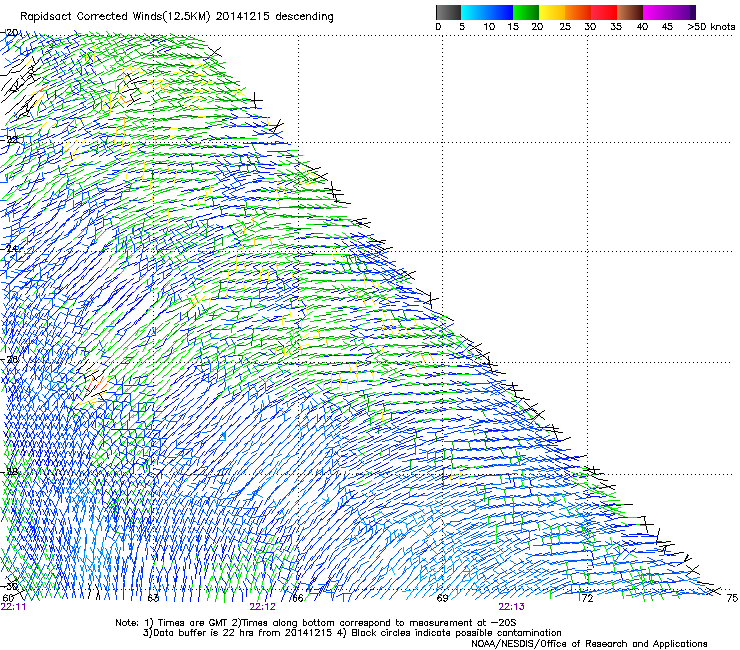The height and width of the screenshot is (650, 740).
Task: Click the gray 0-5 knots legend swatch
Action: pyautogui.click(x=448, y=12)
